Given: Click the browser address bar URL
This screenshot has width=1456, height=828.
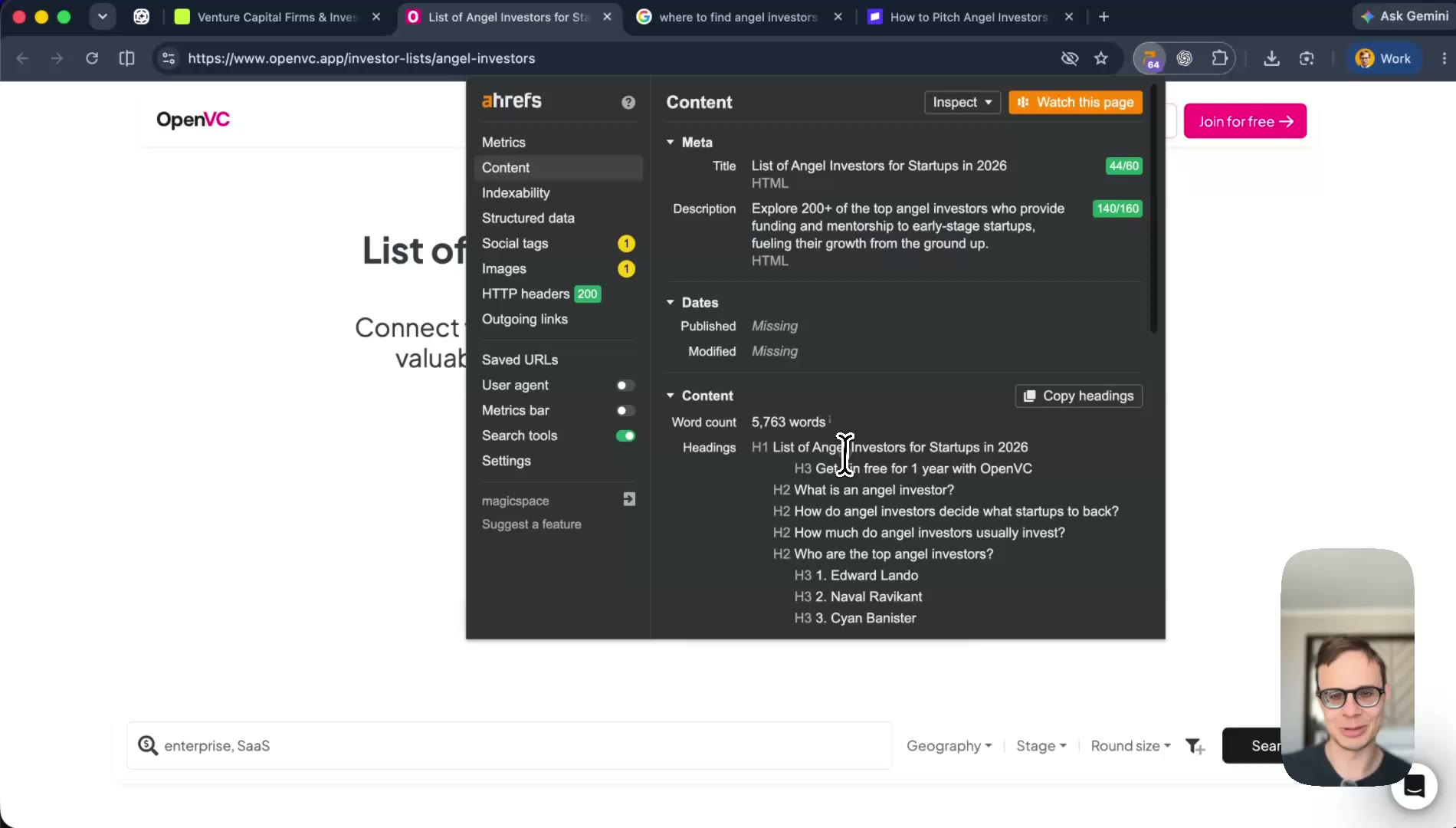Looking at the screenshot, I should pyautogui.click(x=362, y=58).
